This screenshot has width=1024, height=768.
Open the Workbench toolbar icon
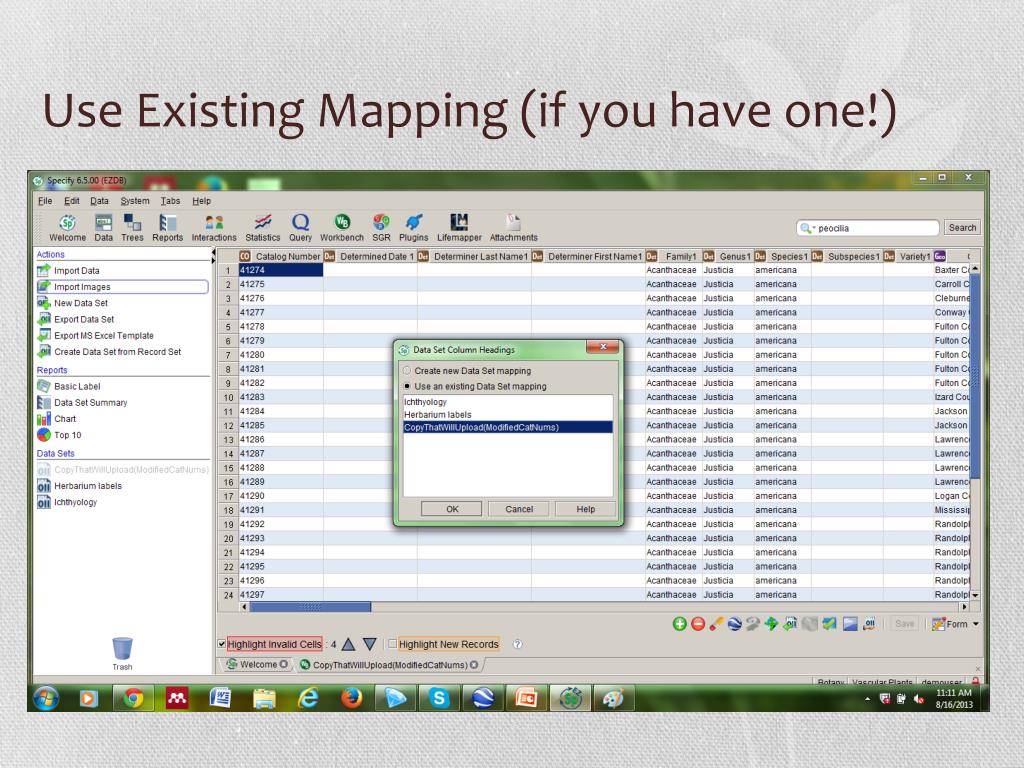(x=341, y=225)
